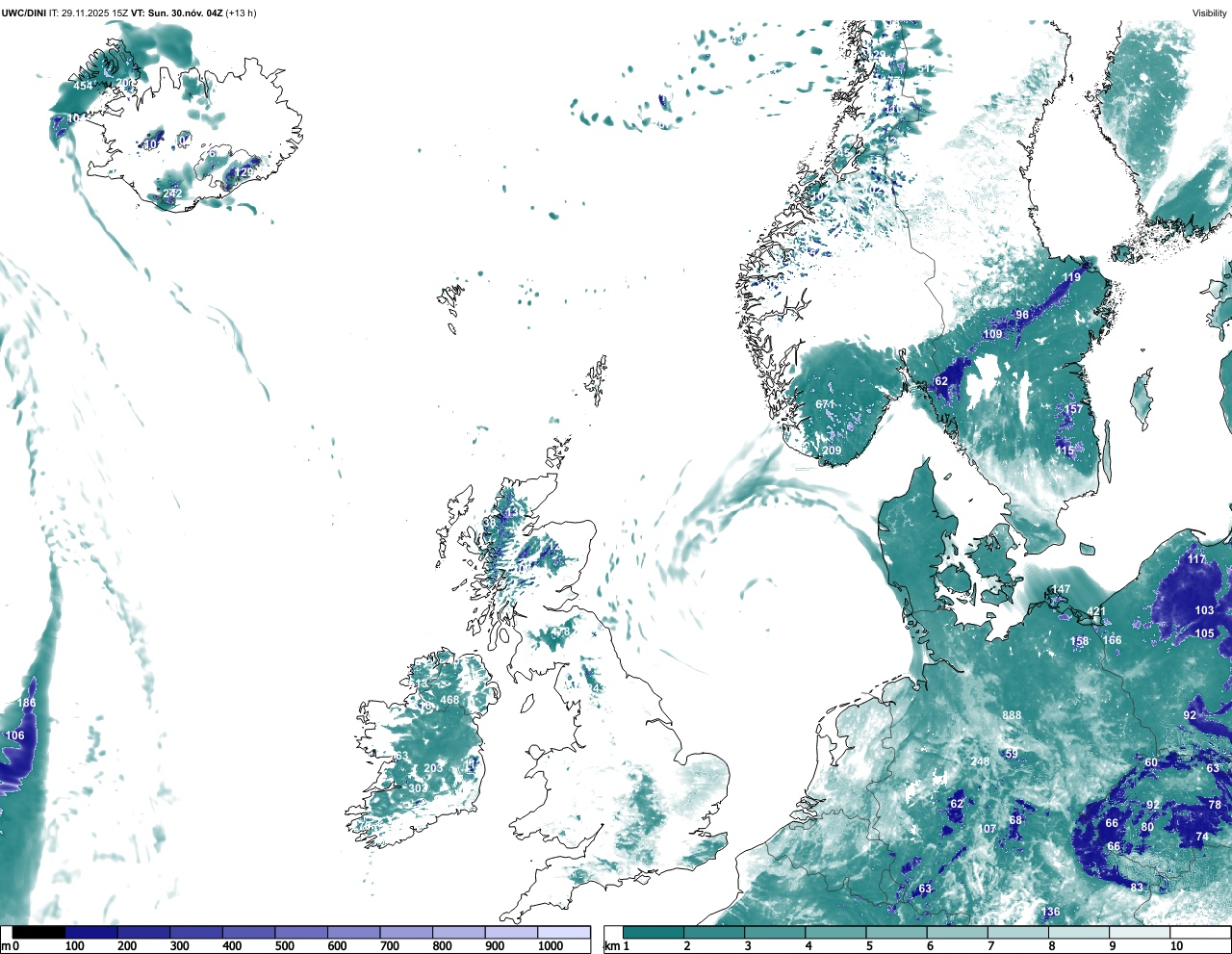Screen dimensions: 1232x954
Task: Click the '109' value in Sweden
Action: (992, 335)
